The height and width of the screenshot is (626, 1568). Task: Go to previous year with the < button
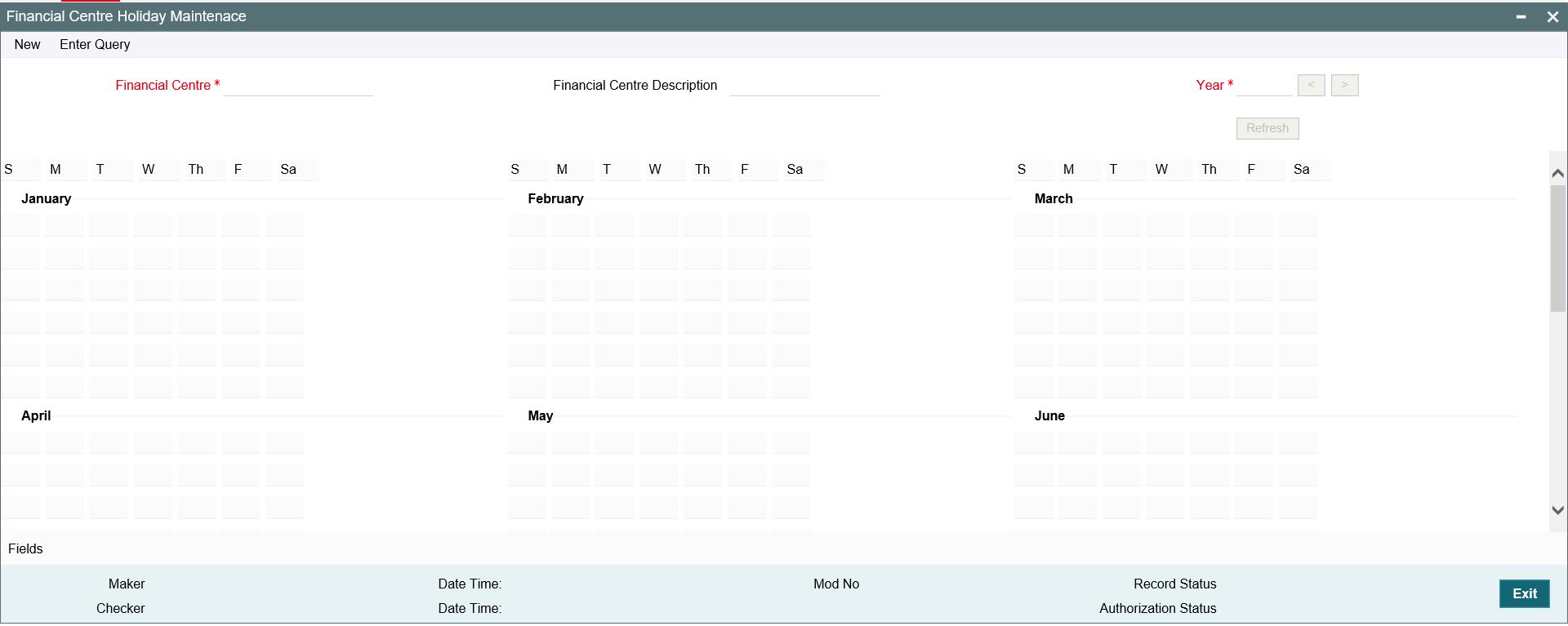click(x=1312, y=85)
